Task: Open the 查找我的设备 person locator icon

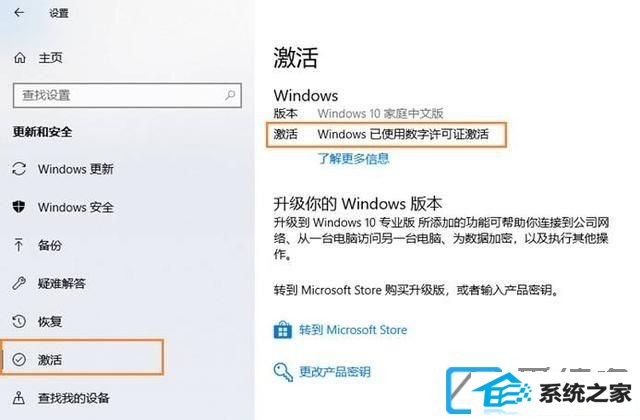Action: (x=19, y=398)
